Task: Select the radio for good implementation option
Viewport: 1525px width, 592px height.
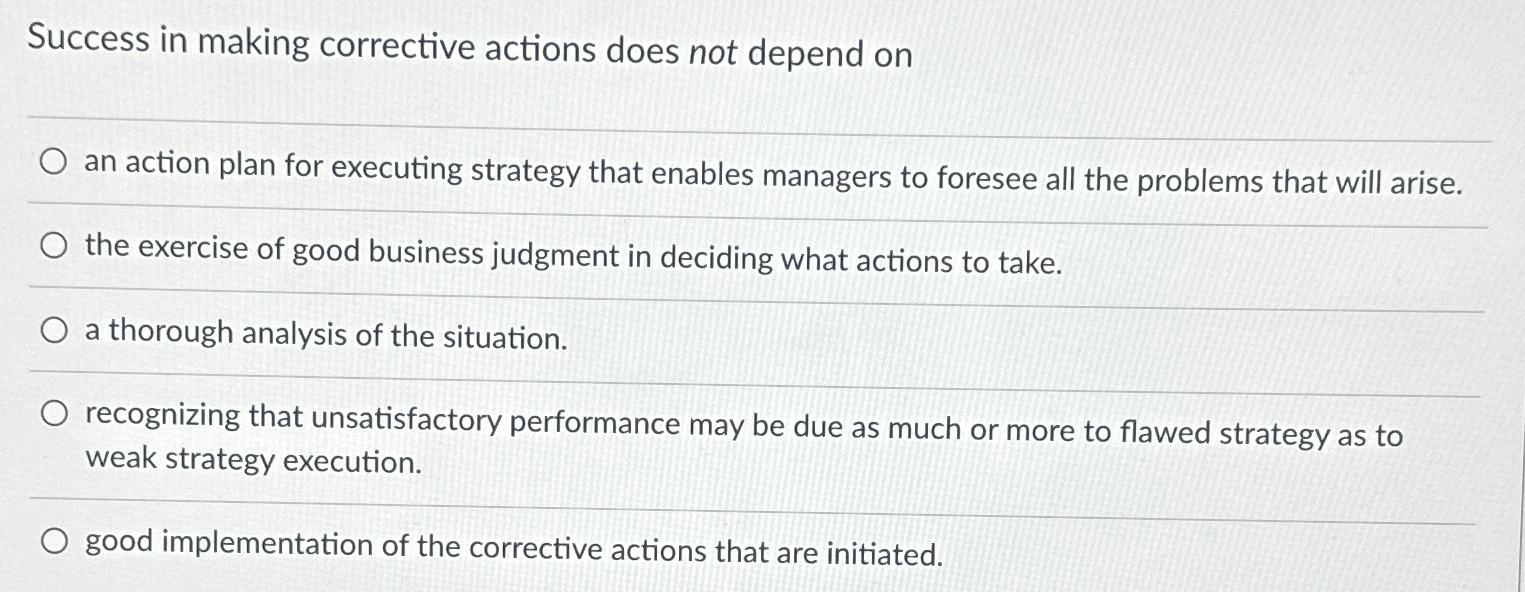Action: pyautogui.click(x=53, y=540)
